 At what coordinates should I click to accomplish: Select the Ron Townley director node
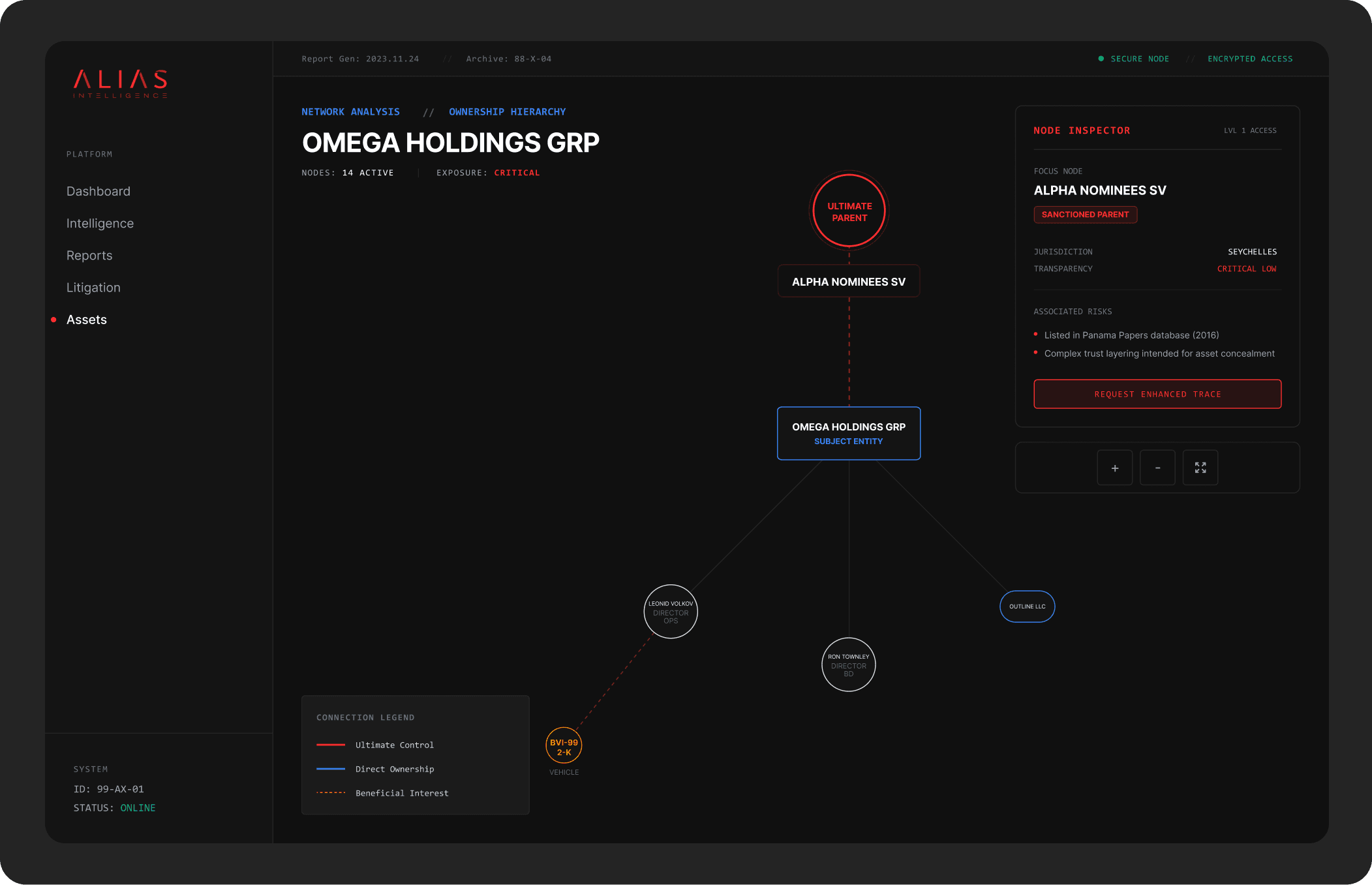(x=848, y=665)
